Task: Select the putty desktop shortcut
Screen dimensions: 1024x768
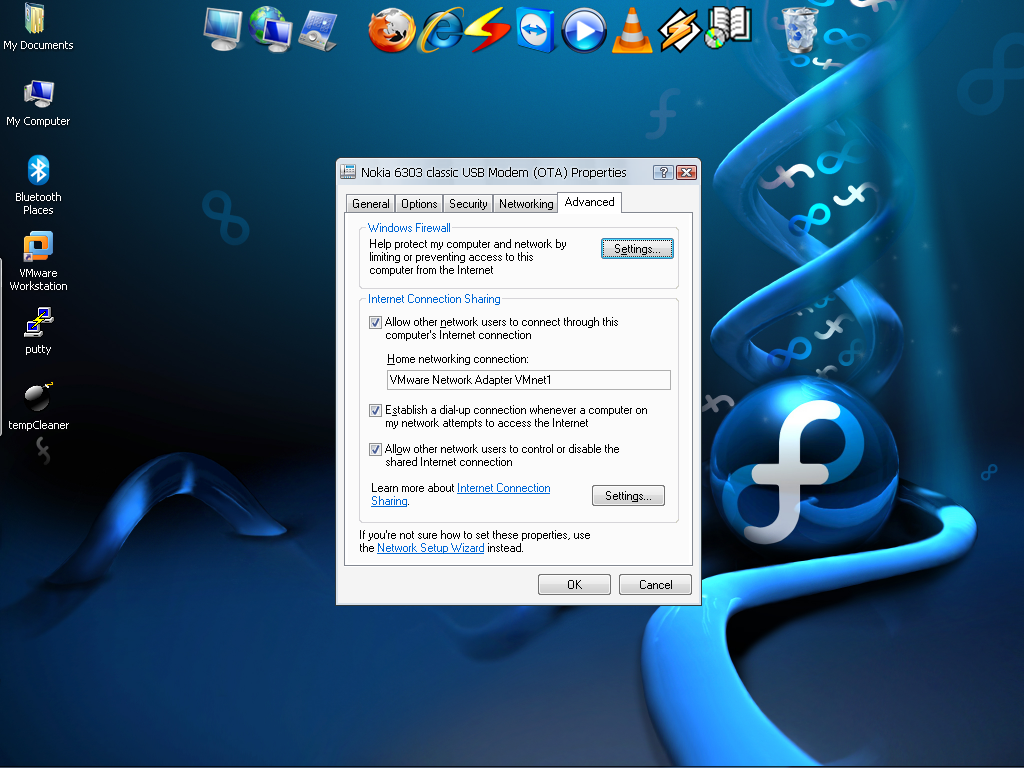Action: pyautogui.click(x=38, y=330)
